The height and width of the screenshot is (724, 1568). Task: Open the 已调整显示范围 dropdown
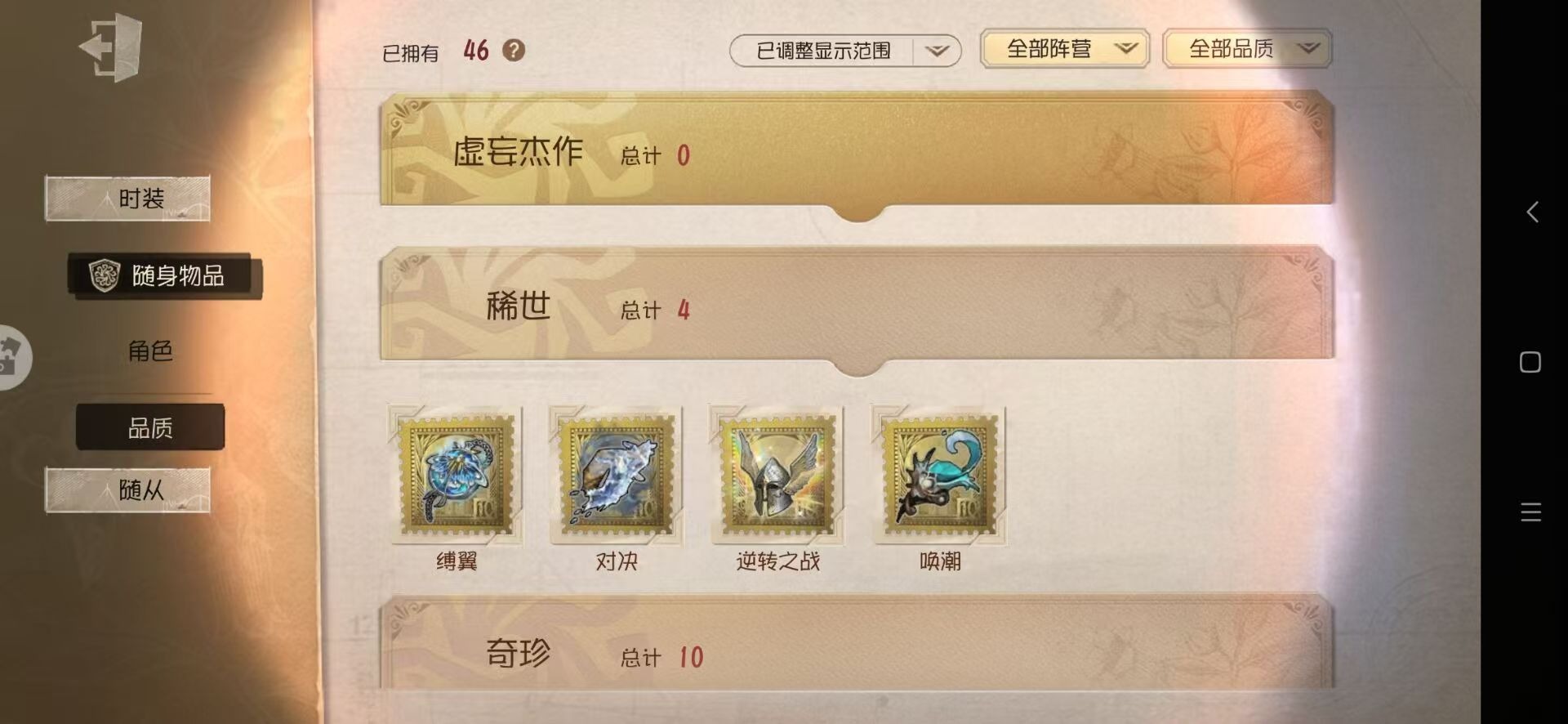pyautogui.click(x=845, y=51)
